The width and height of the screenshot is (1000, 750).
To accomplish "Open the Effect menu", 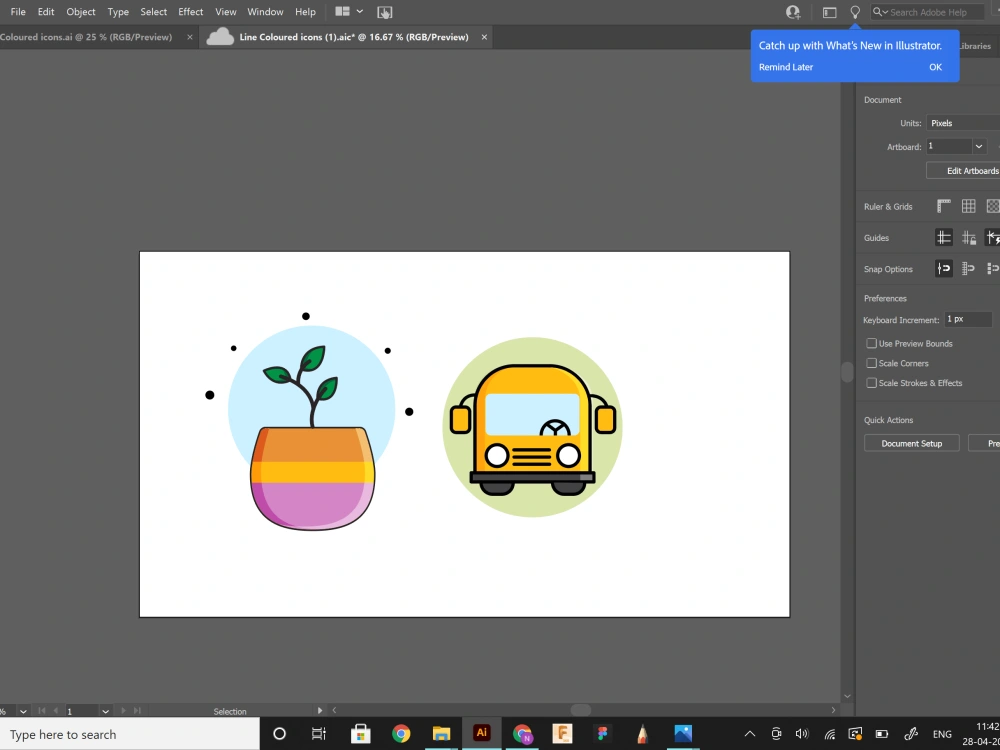I will (191, 11).
